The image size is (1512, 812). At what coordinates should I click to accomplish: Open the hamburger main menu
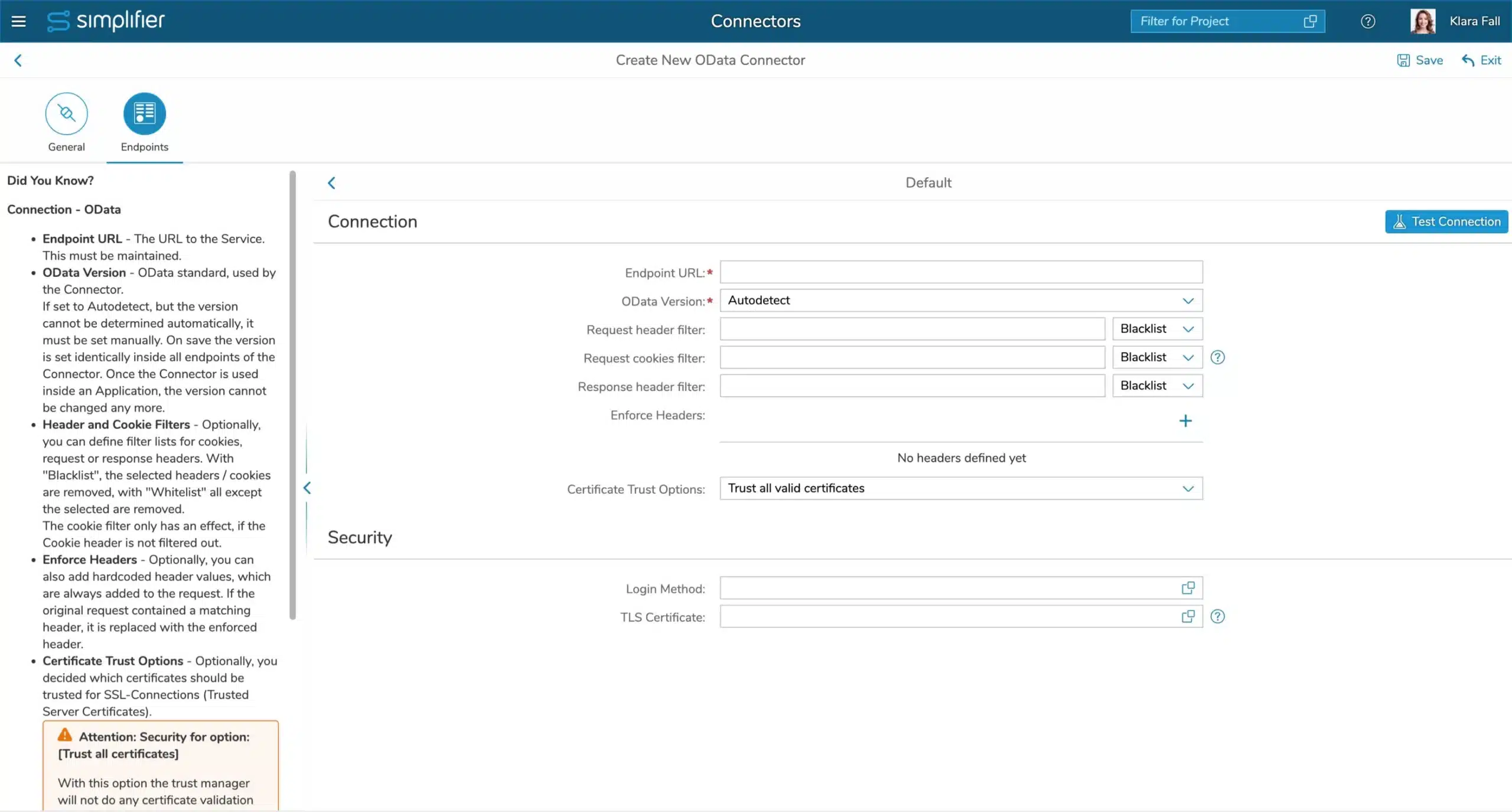point(18,21)
